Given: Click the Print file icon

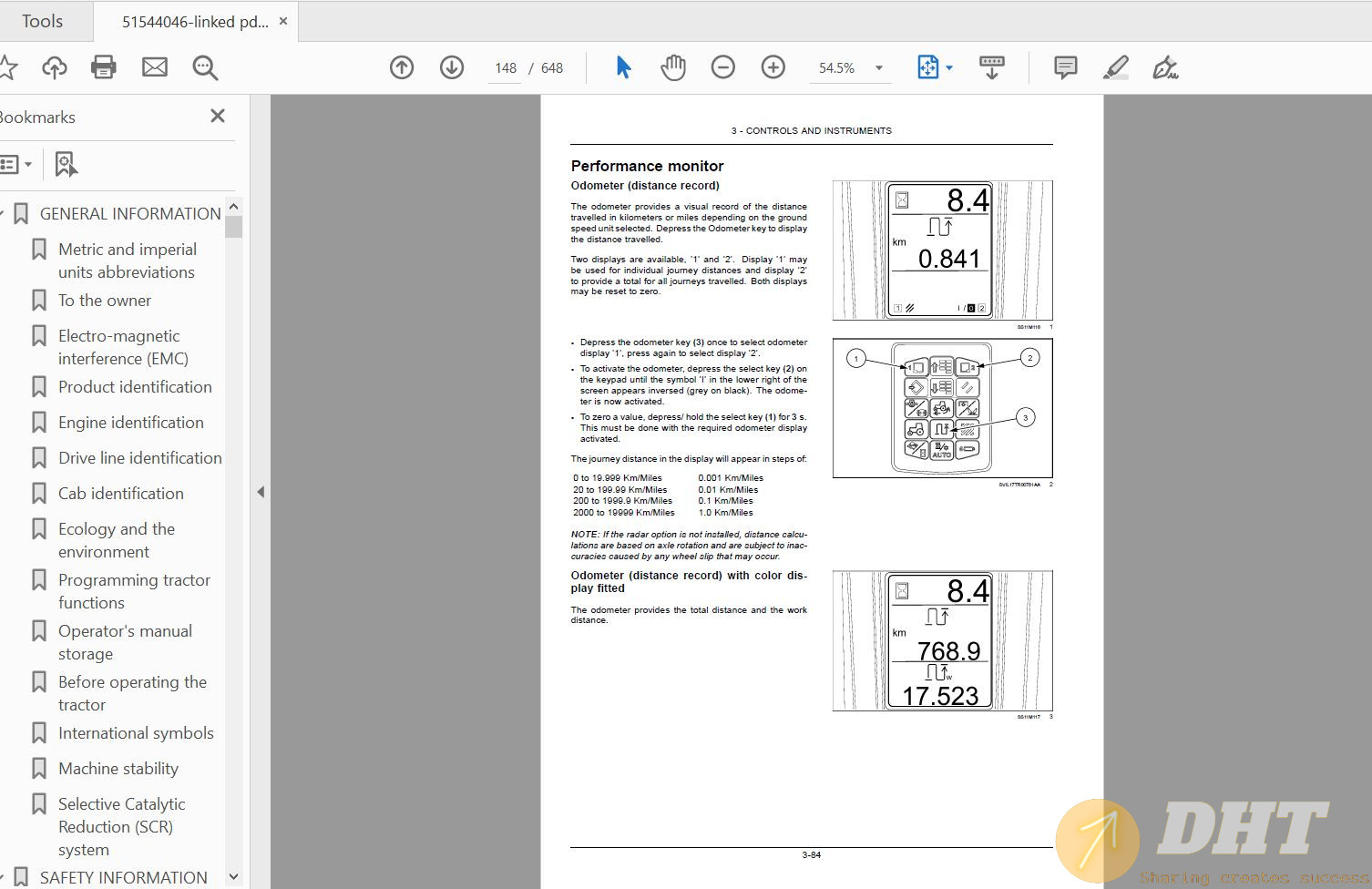Looking at the screenshot, I should click(x=103, y=67).
